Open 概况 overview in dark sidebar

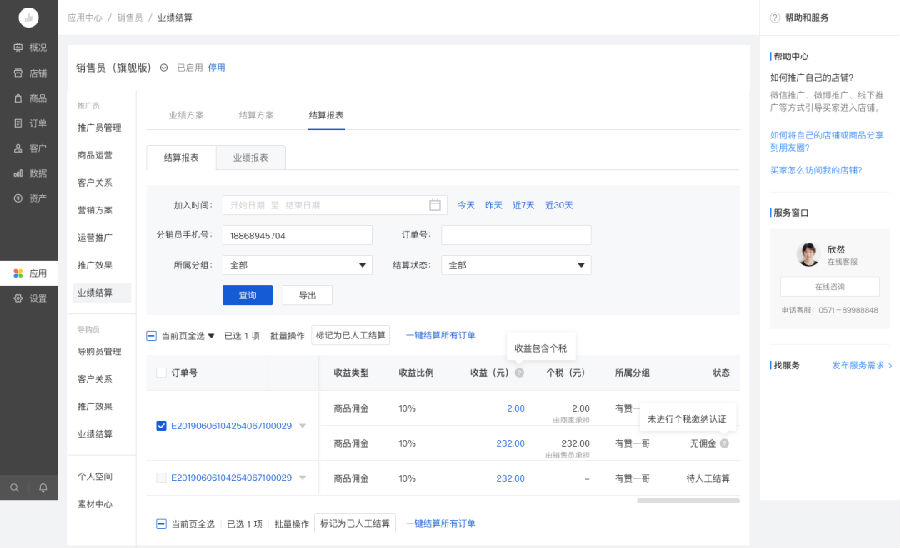click(29, 48)
